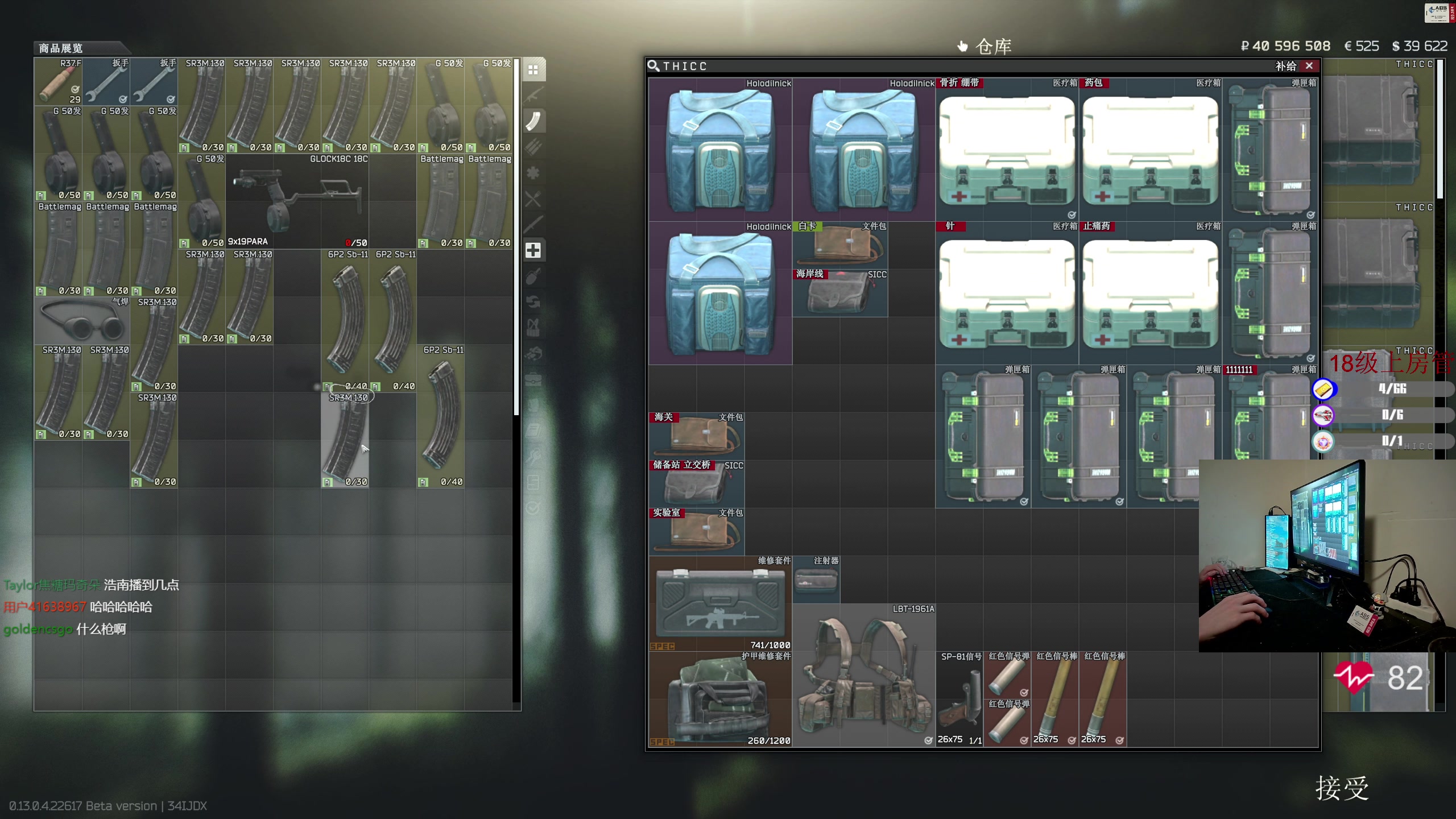Choose the gear-shaped parts category icon

(533, 172)
